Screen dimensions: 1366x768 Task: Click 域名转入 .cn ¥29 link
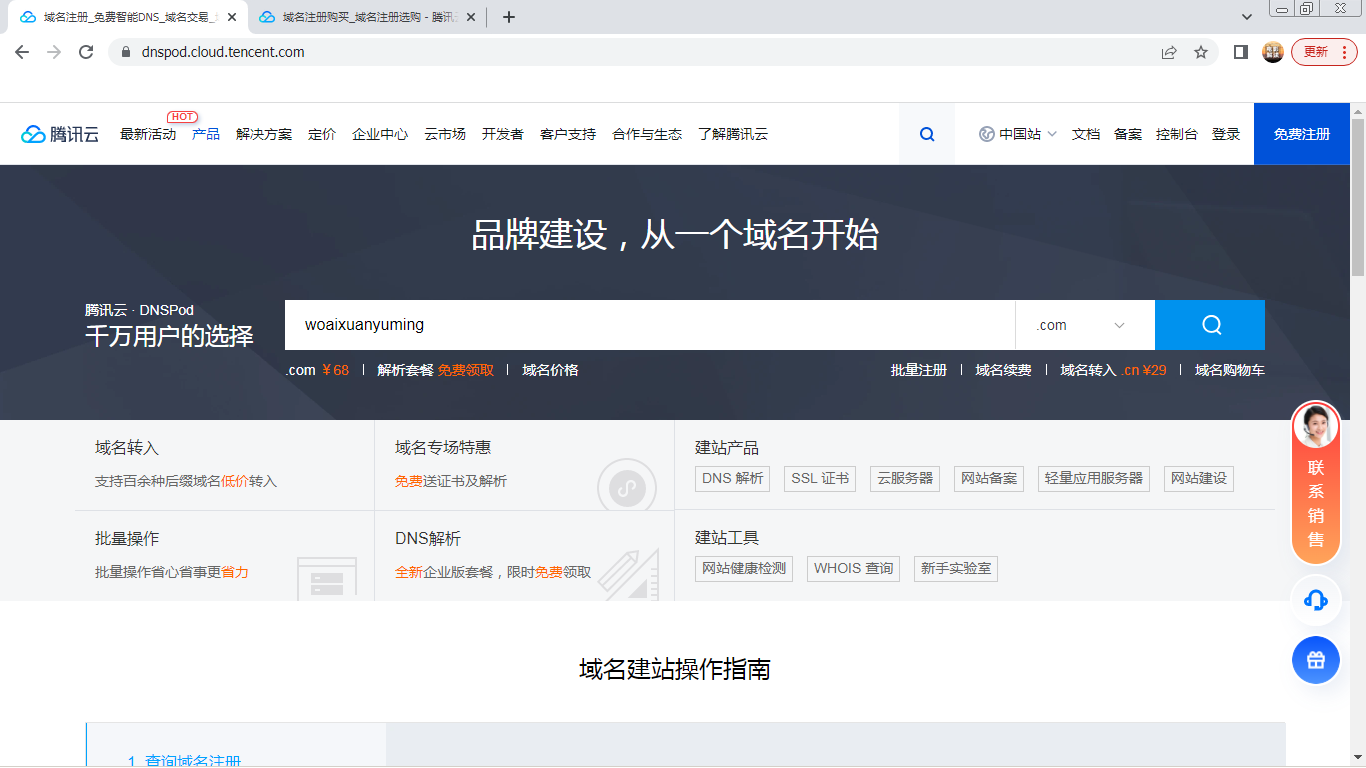1113,370
